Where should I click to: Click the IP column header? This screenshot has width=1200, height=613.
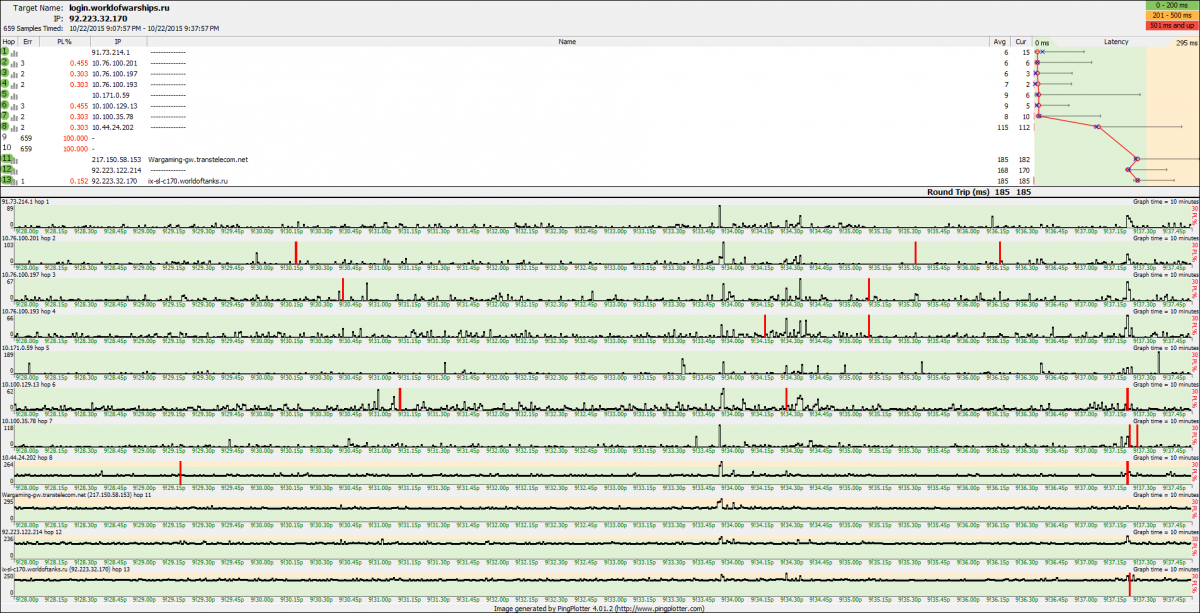click(118, 42)
